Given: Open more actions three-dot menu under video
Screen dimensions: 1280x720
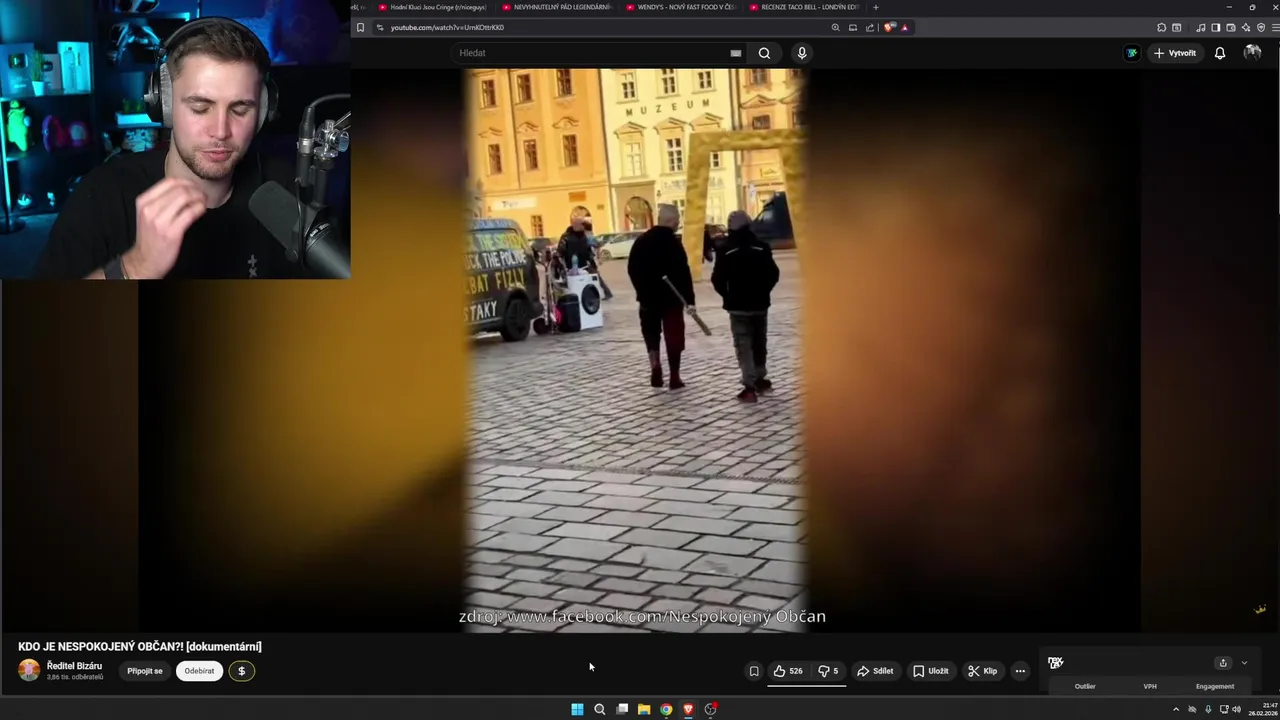Looking at the screenshot, I should click(1020, 671).
